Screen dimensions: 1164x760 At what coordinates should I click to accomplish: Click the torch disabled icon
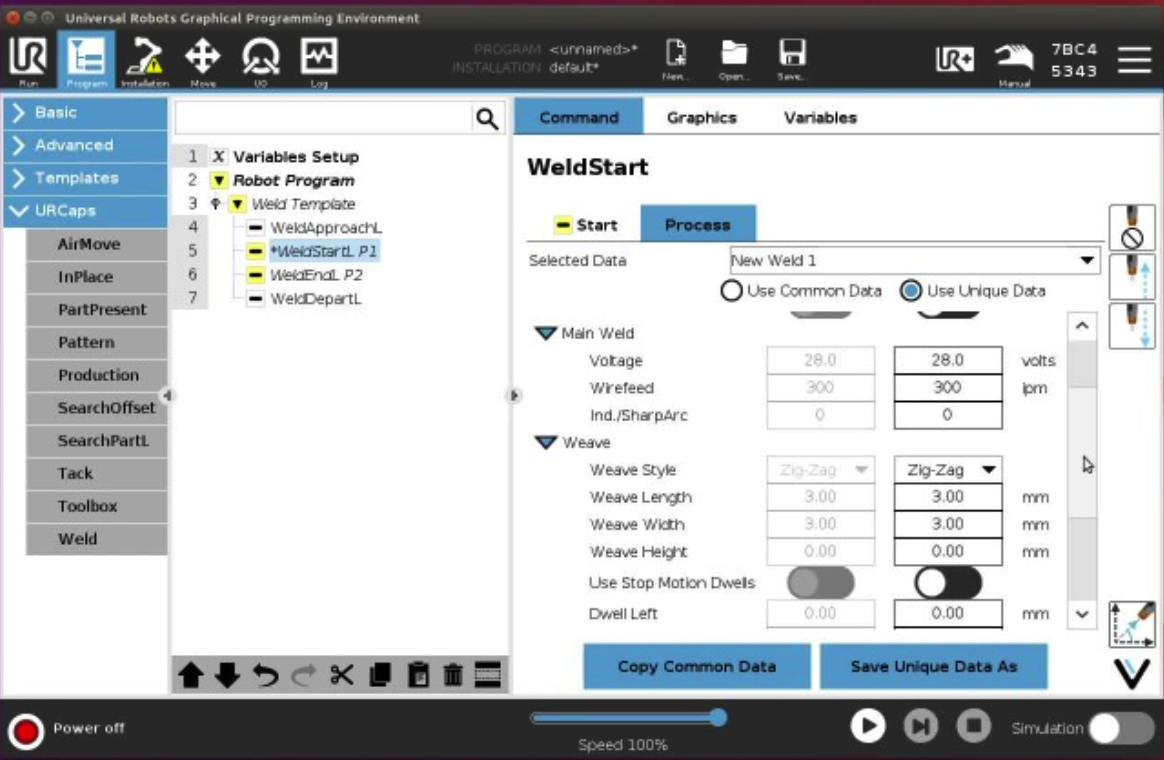(1131, 228)
